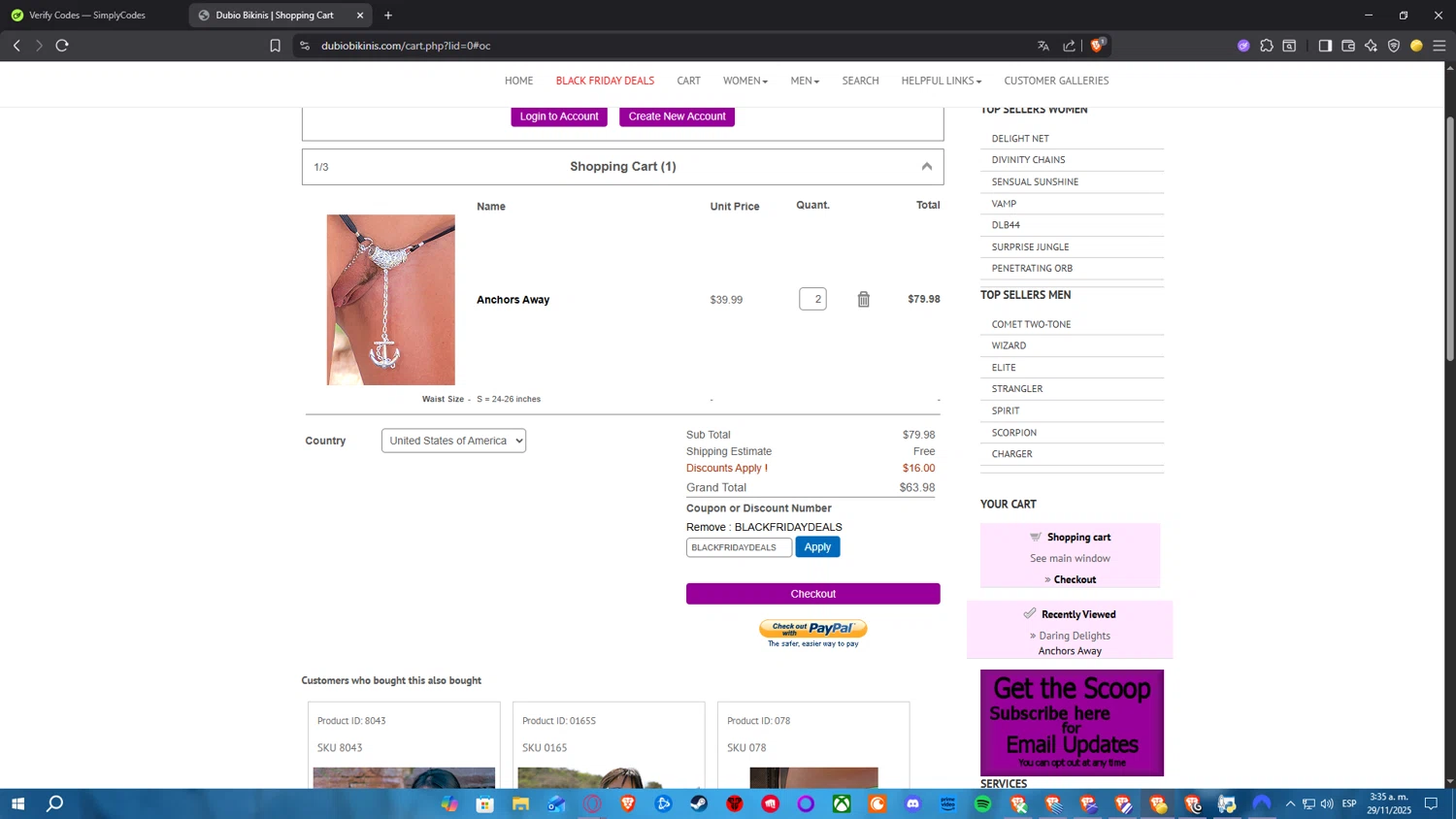Open the CHARGER top seller link
Screen dimensions: 1456x819
point(1011,454)
